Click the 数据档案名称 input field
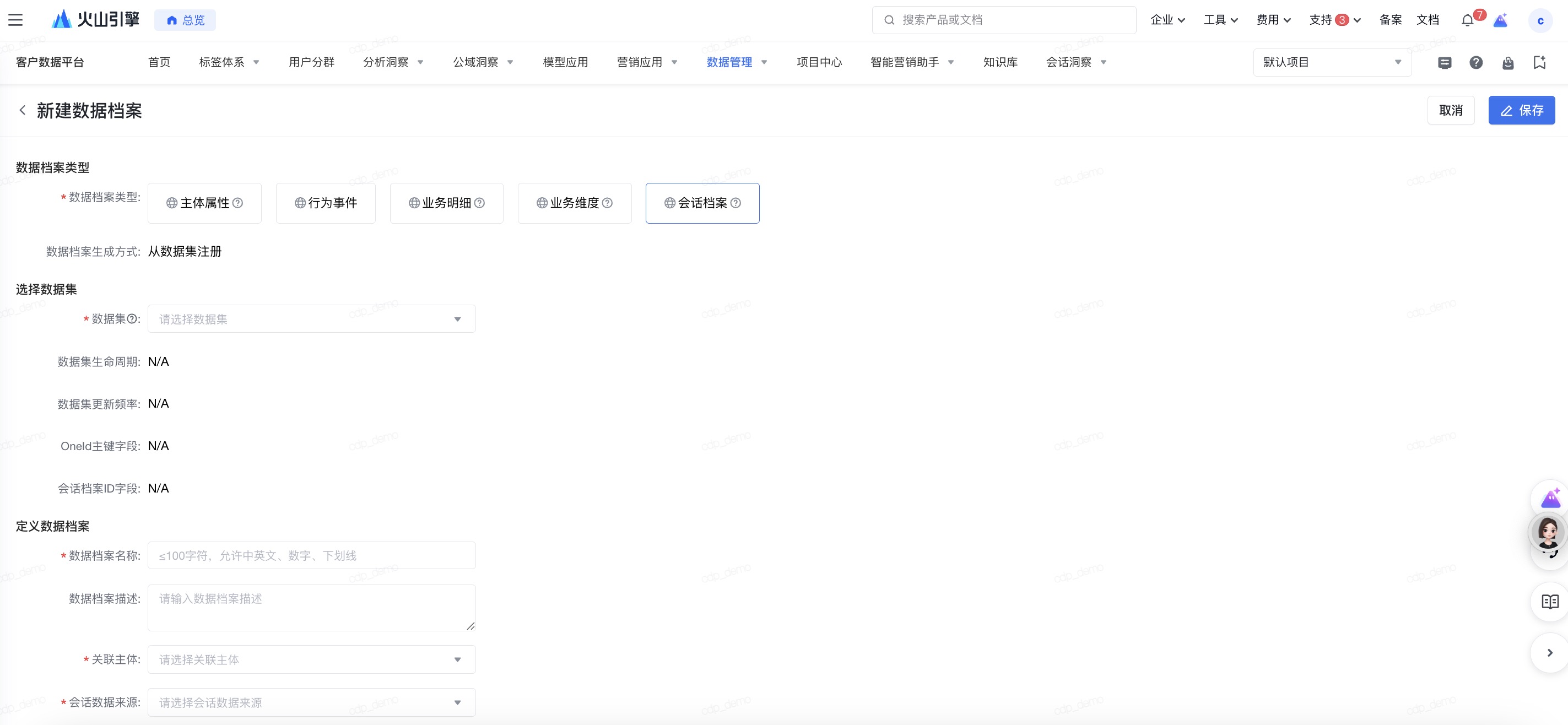The width and height of the screenshot is (1568, 725). [311, 556]
